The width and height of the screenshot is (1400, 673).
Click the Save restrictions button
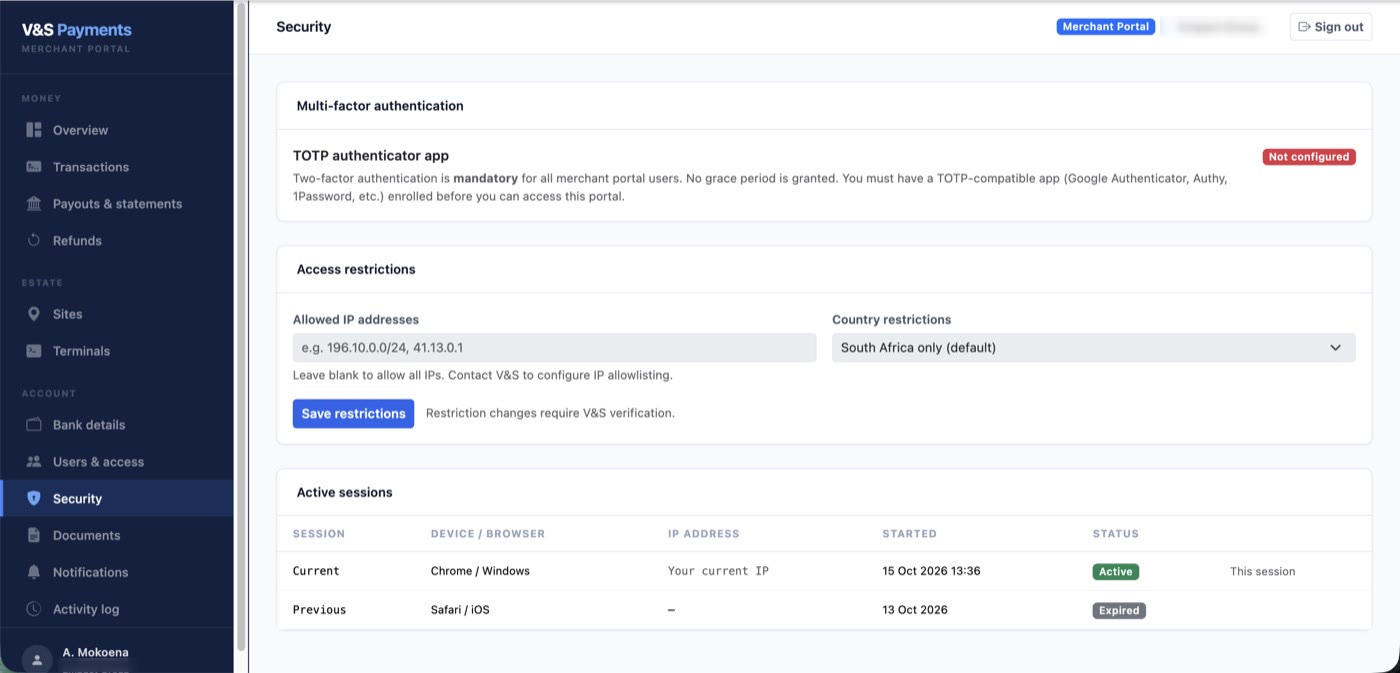tap(353, 414)
